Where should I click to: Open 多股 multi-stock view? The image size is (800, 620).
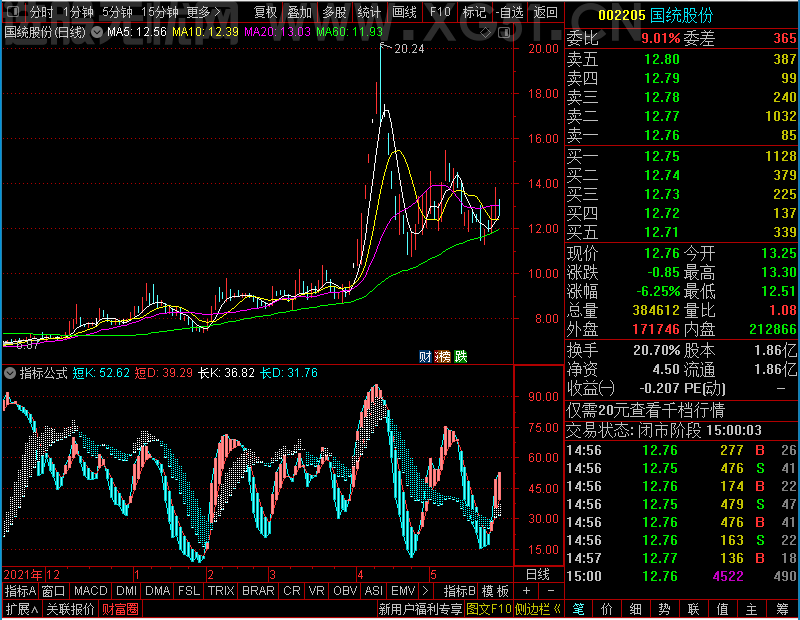coord(335,12)
